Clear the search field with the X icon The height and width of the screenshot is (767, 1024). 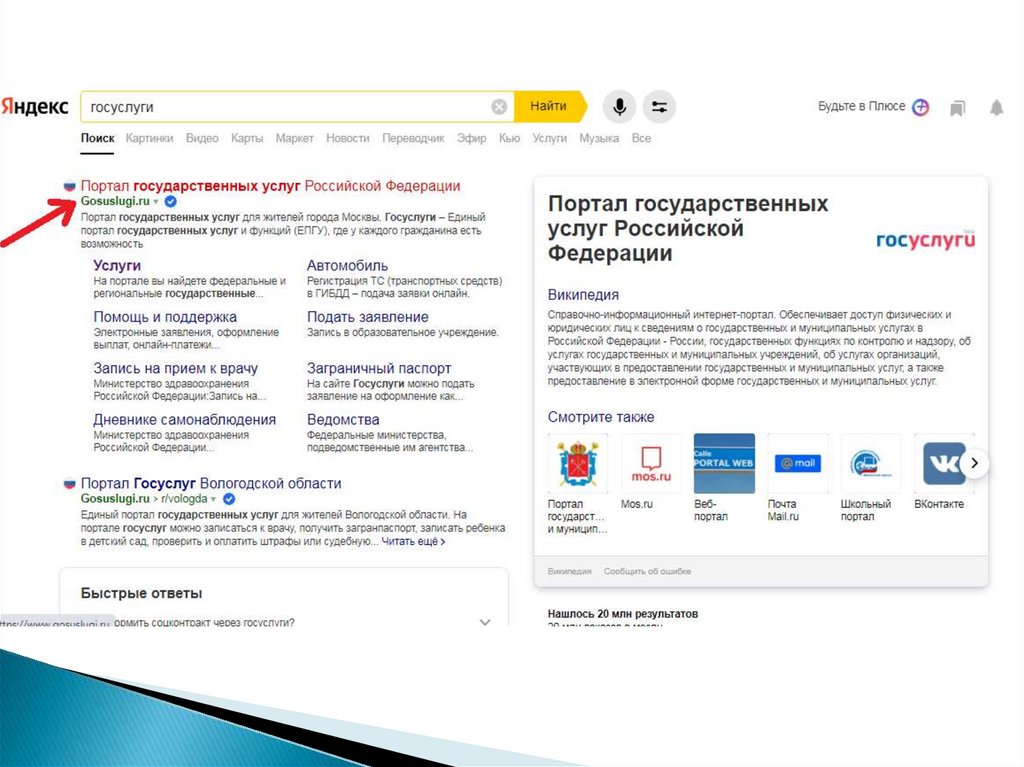tap(499, 106)
